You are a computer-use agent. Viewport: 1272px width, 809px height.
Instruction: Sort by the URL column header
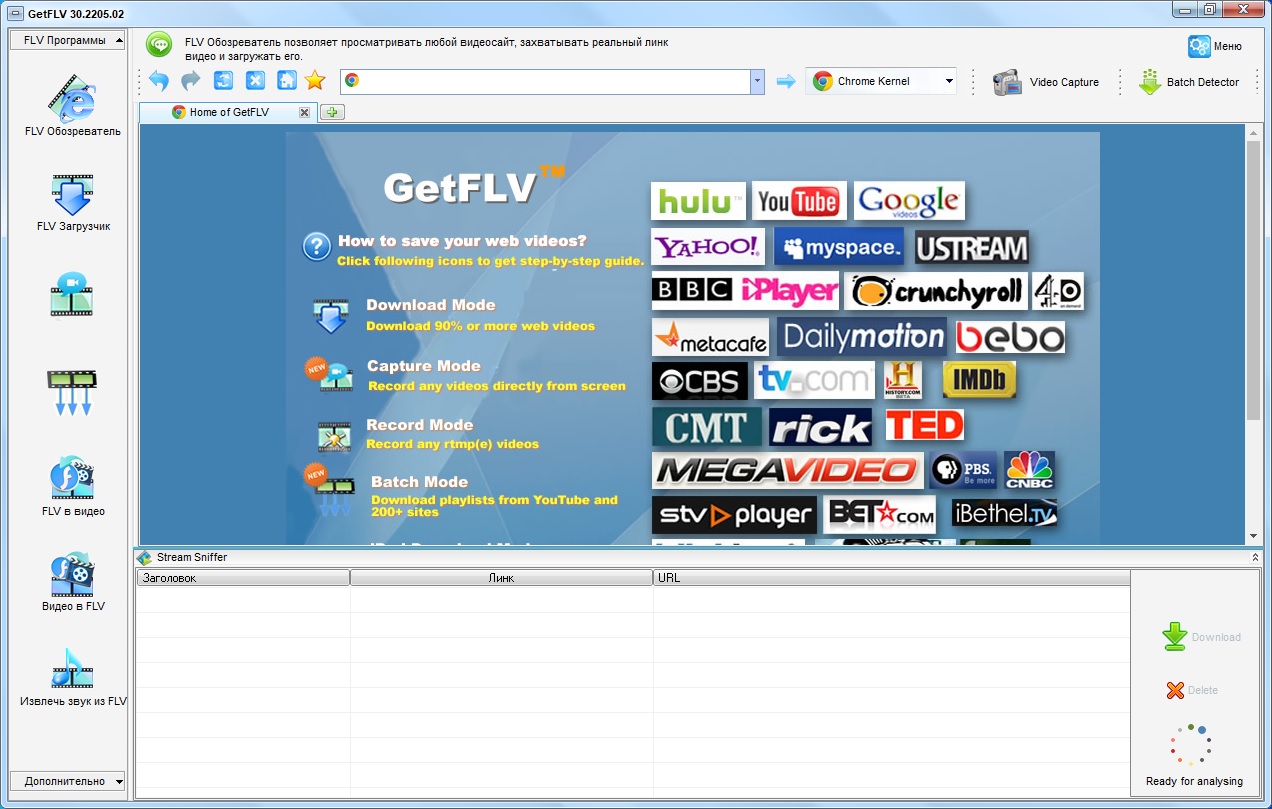892,578
